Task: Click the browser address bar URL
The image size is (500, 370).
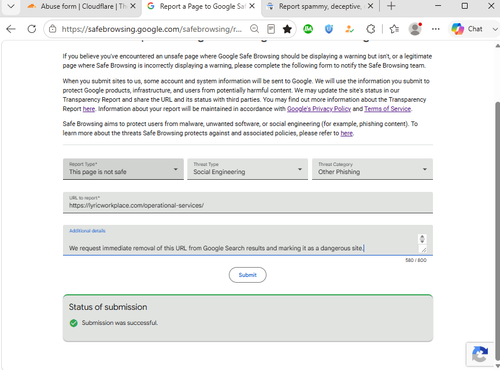Action: [152, 29]
